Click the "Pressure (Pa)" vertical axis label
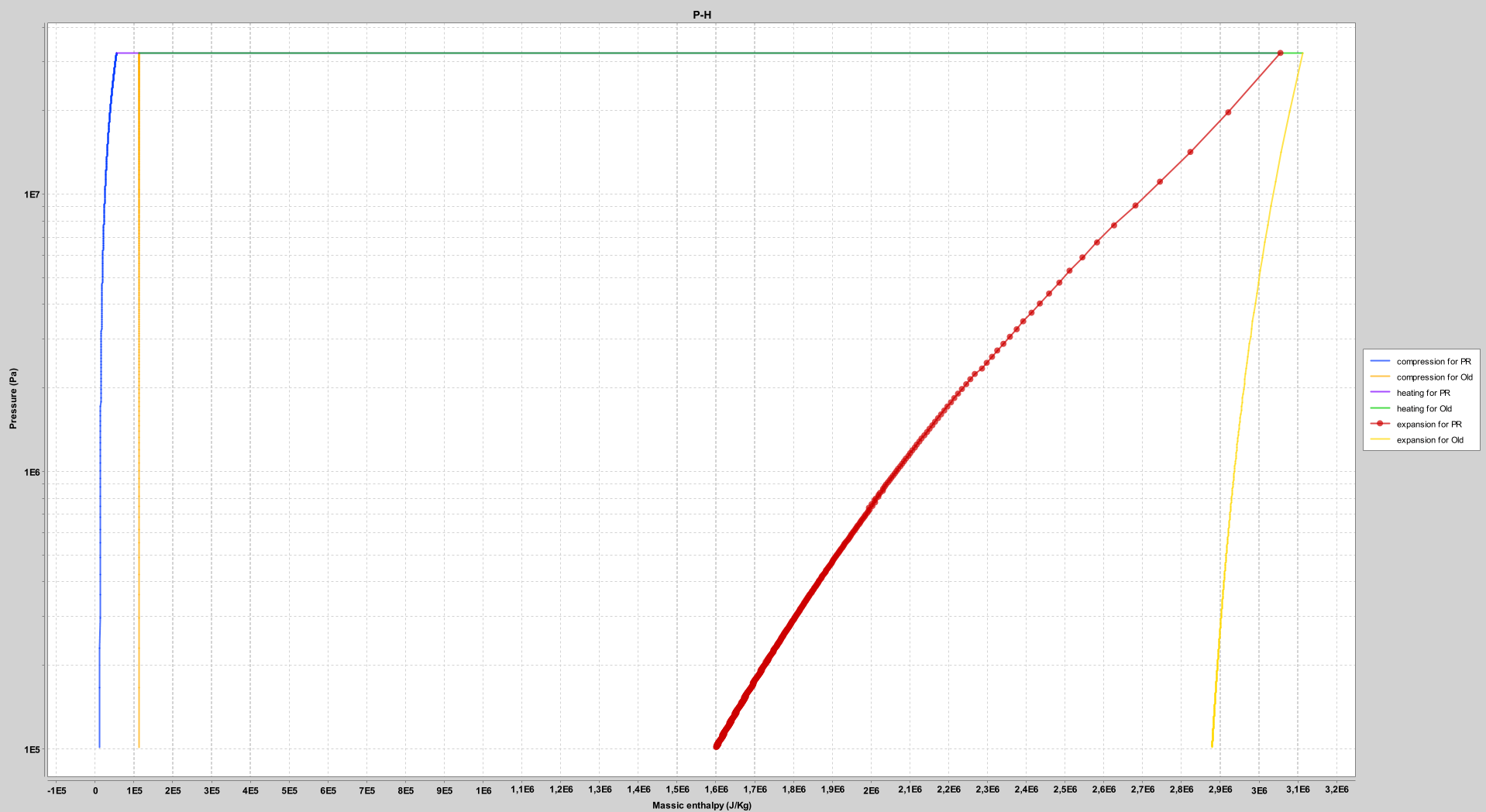 pyautogui.click(x=13, y=399)
